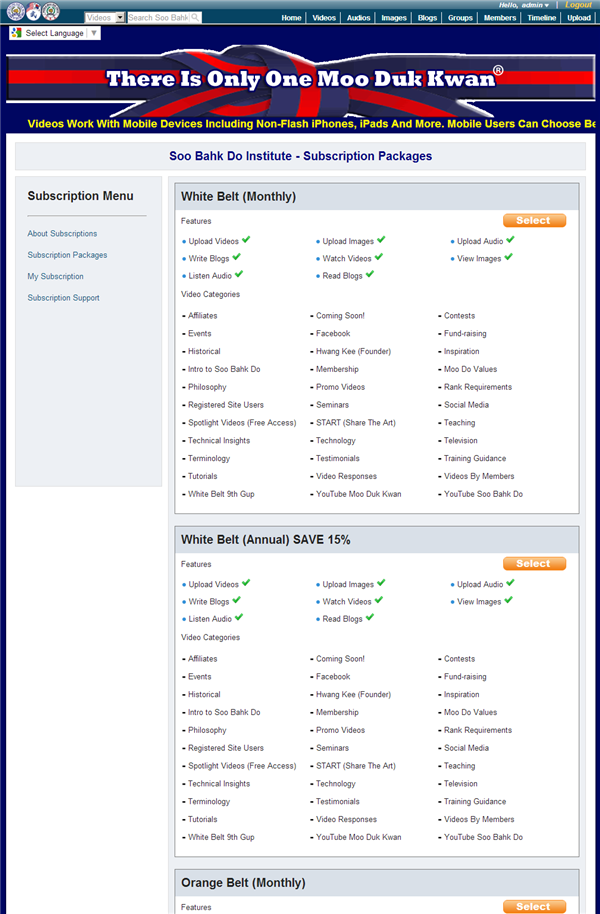
Task: Click Watch Videos under White Belt (Monthly)
Action: click(x=347, y=258)
